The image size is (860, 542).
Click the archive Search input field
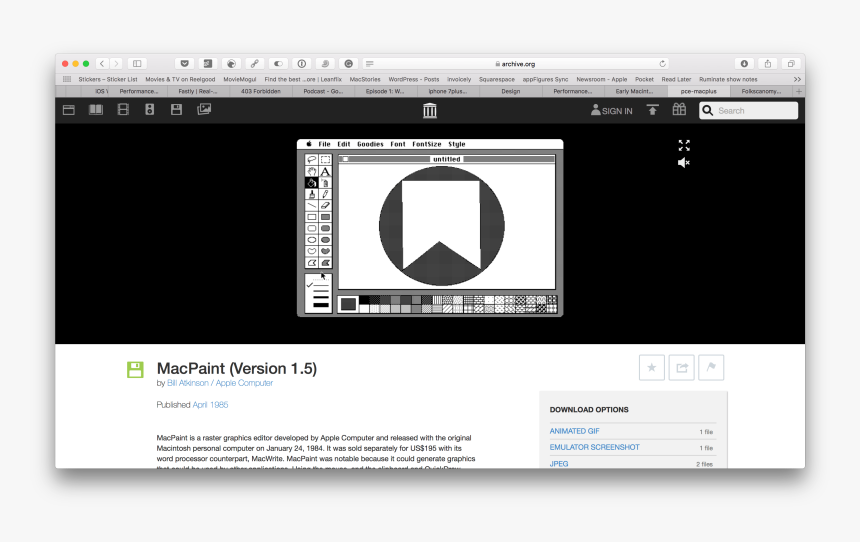click(755, 111)
